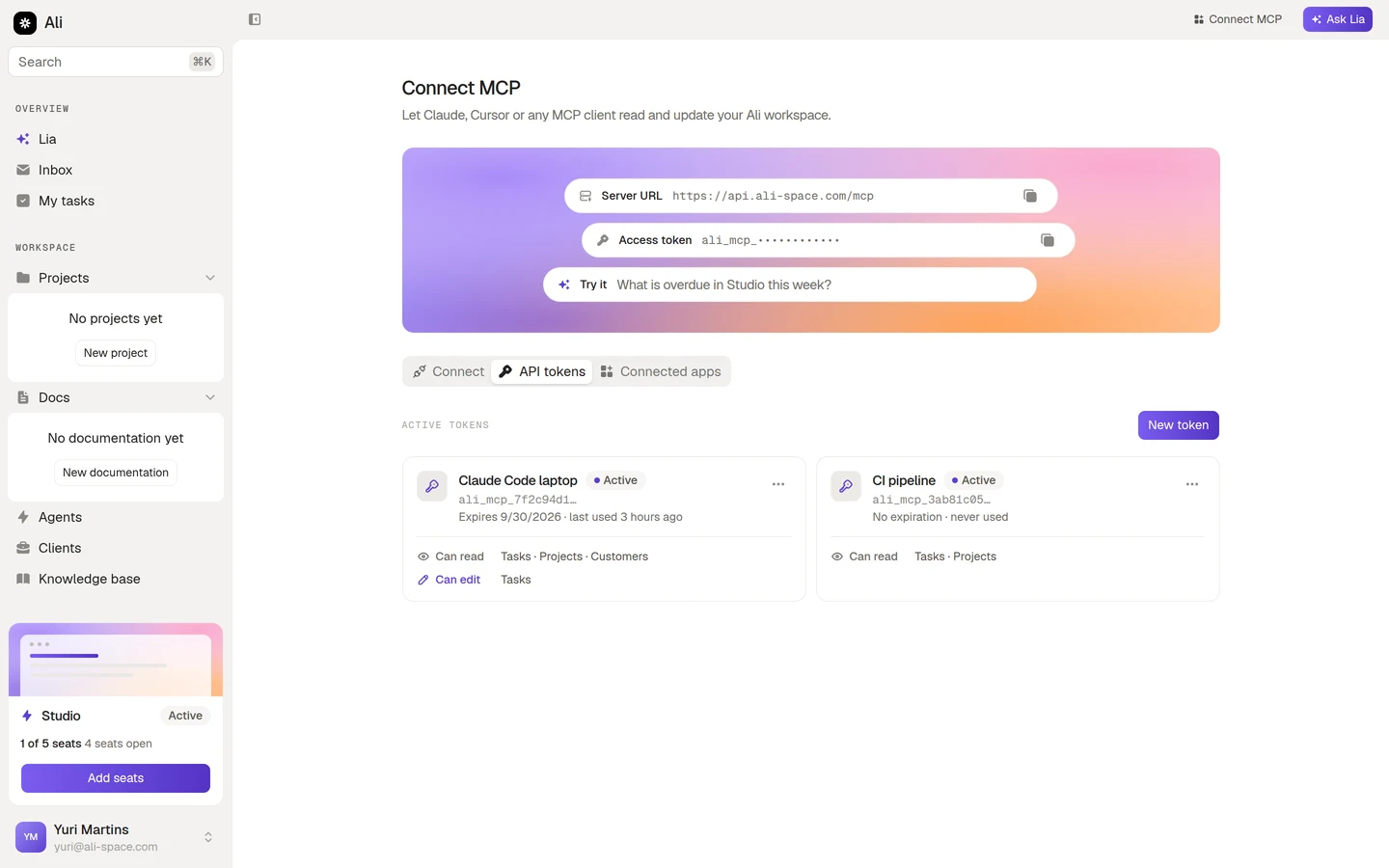
Task: Click the Inbox envelope icon
Action: [x=23, y=170]
